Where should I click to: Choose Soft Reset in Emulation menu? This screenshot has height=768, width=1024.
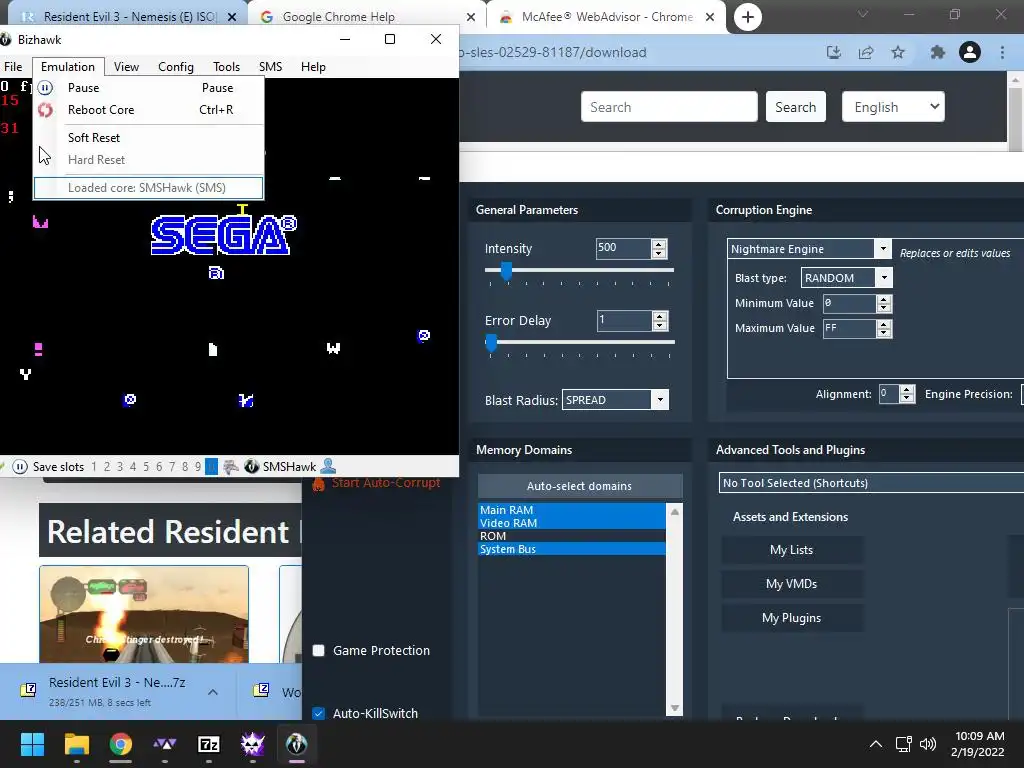click(x=149, y=138)
